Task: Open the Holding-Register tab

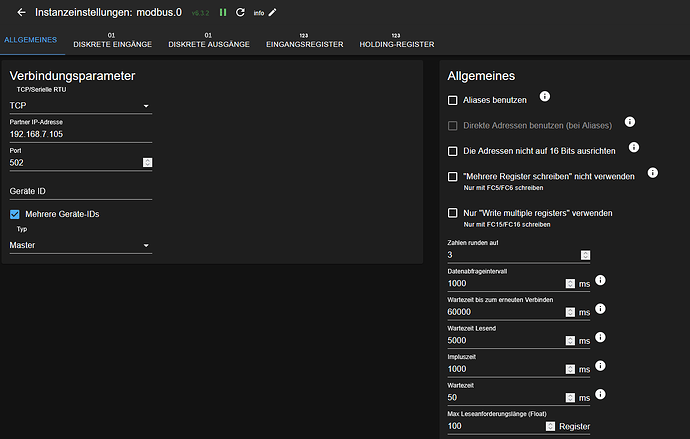Action: click(x=397, y=40)
